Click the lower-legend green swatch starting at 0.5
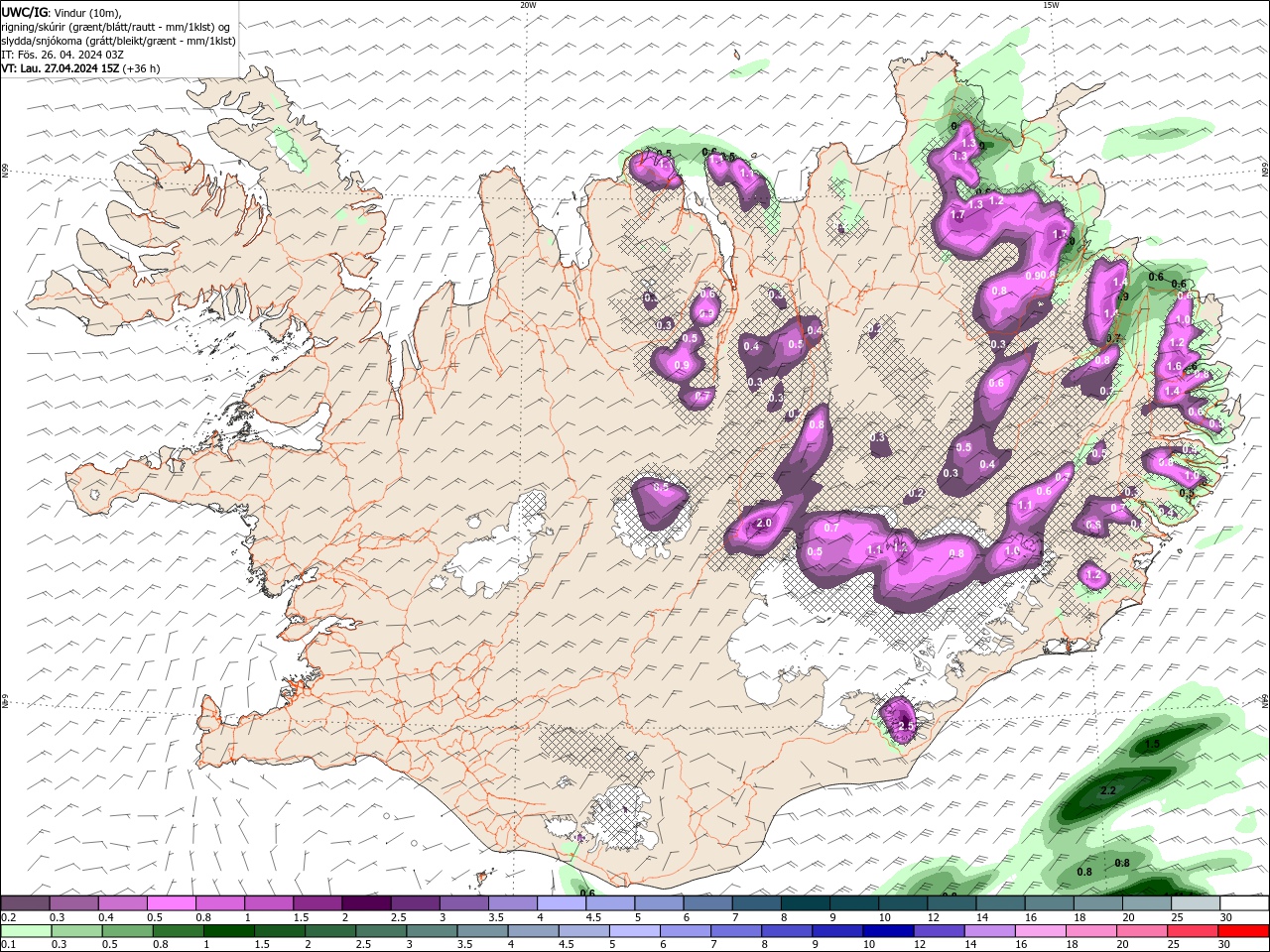Screen dimensions: 1270x952 point(127,931)
